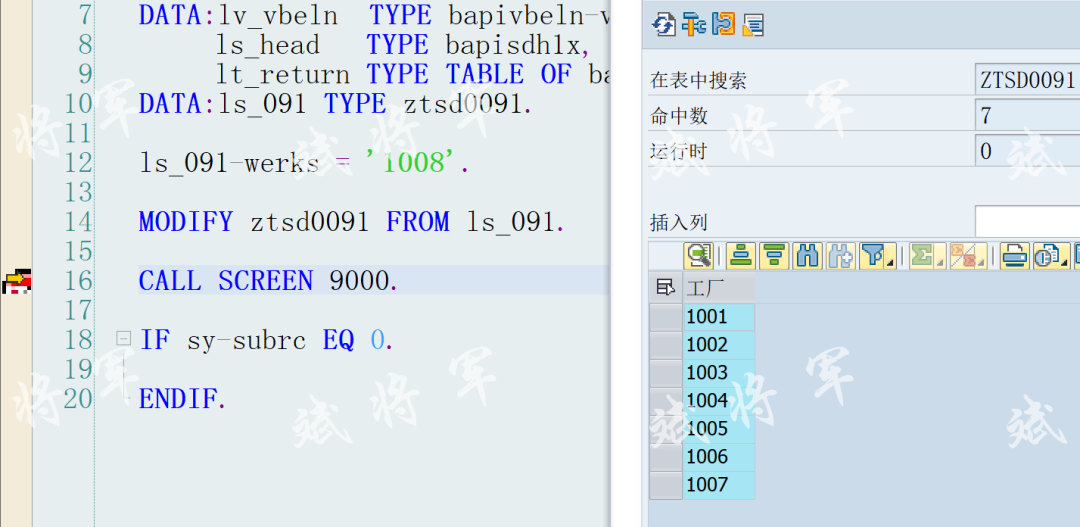
Task: Click line number 12 in the editor gutter
Action: pos(78,163)
